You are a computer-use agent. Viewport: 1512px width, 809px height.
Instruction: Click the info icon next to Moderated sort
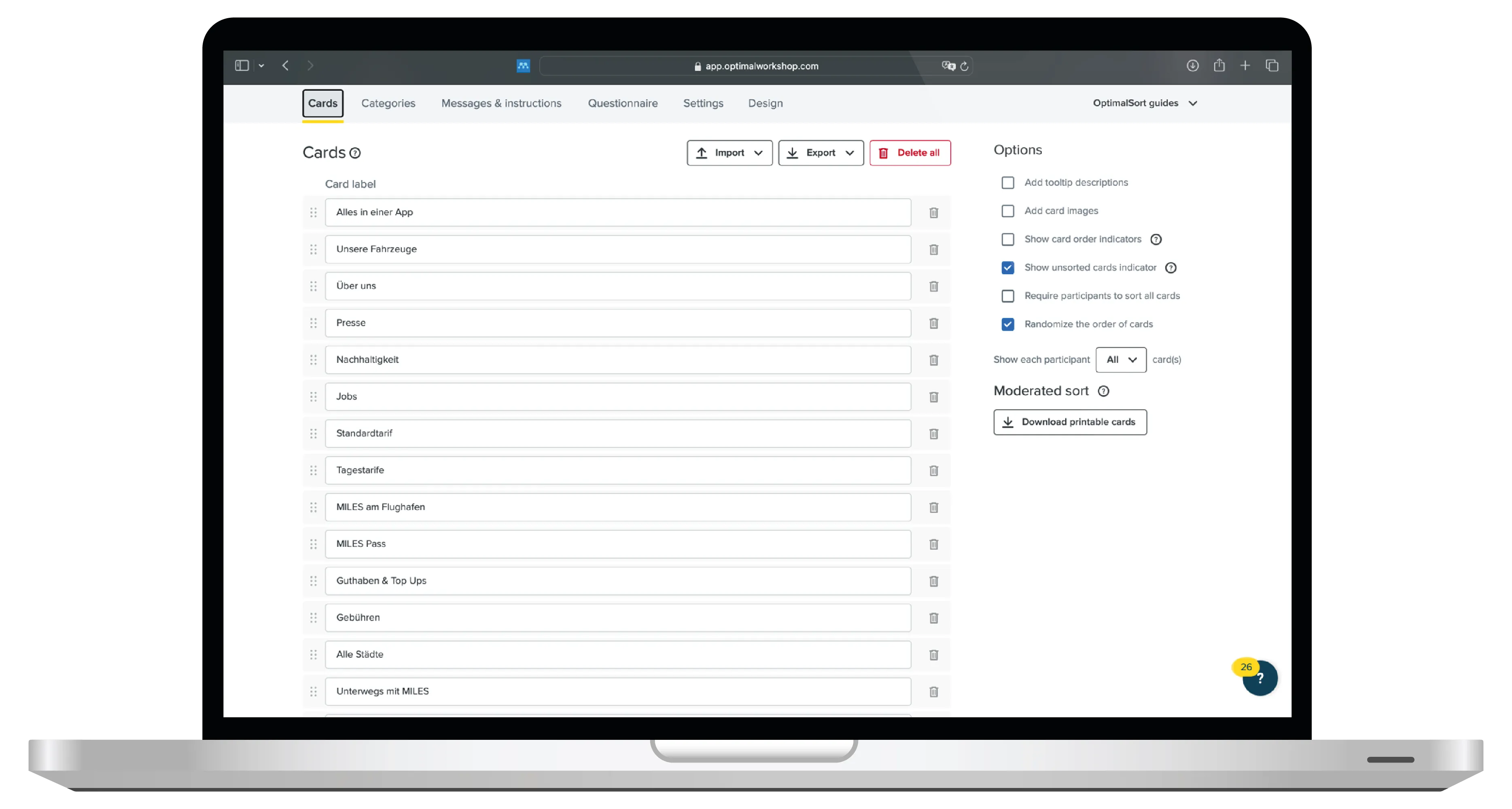click(1103, 391)
